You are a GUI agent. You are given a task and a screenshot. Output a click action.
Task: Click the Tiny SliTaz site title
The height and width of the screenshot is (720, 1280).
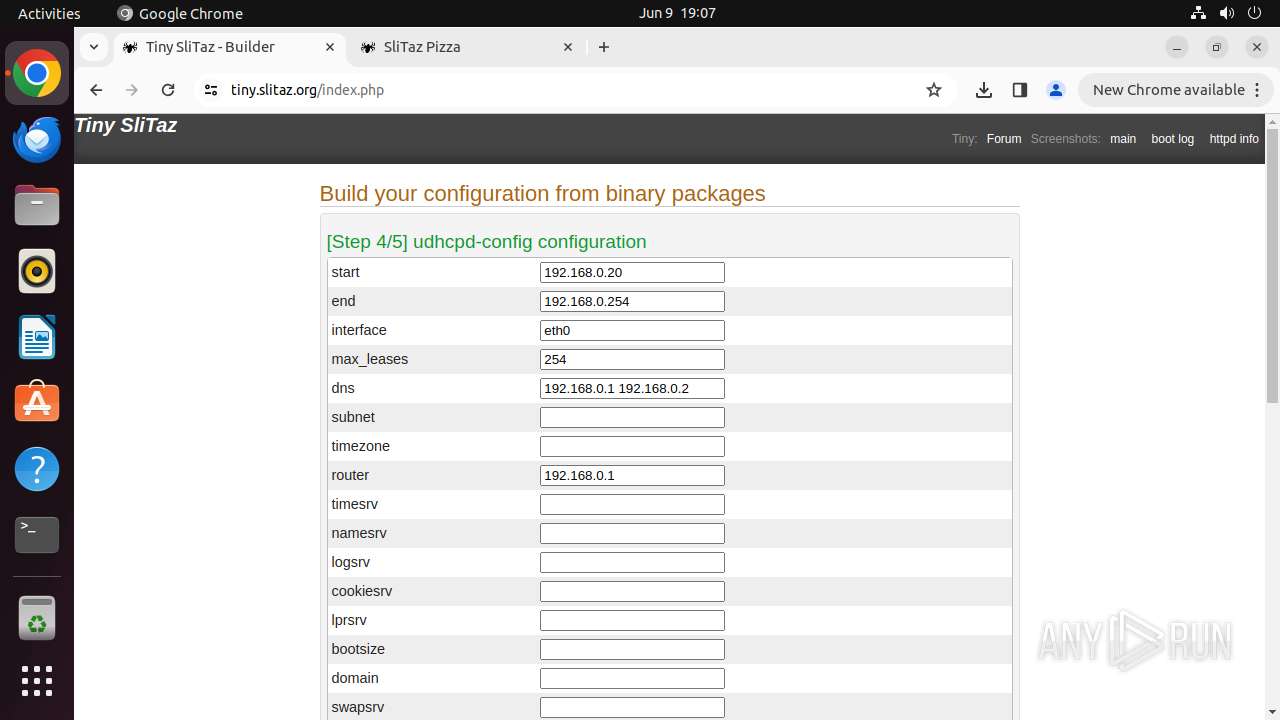[x=126, y=125]
